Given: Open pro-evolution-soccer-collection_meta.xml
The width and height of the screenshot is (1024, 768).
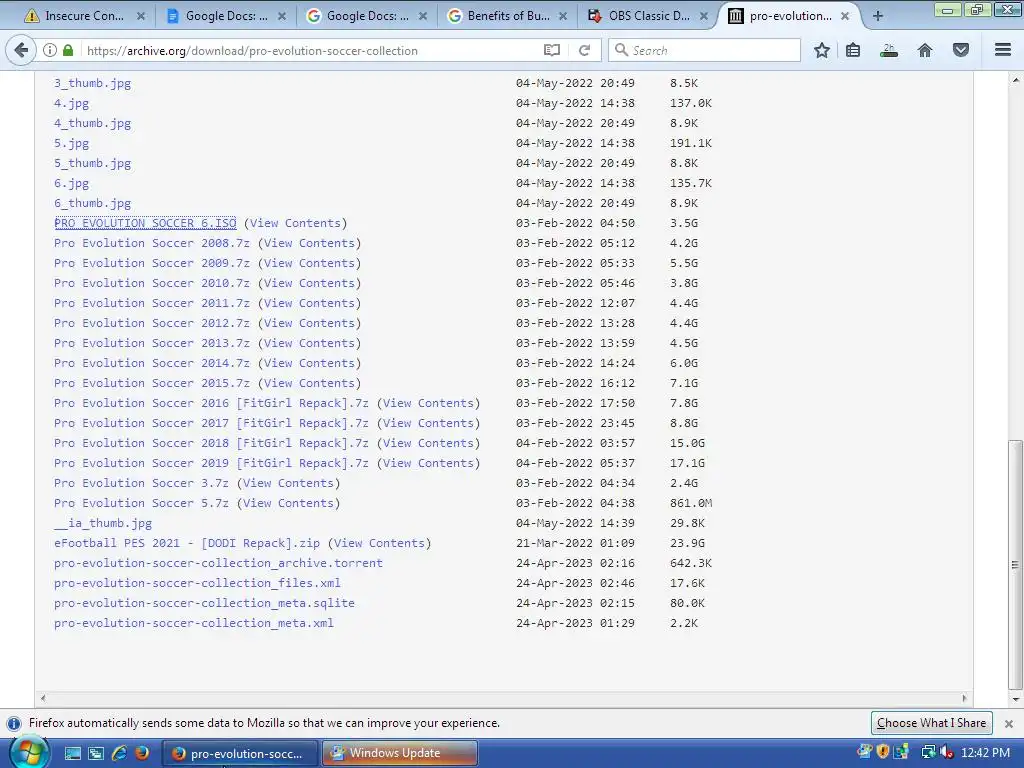Looking at the screenshot, I should coord(194,623).
